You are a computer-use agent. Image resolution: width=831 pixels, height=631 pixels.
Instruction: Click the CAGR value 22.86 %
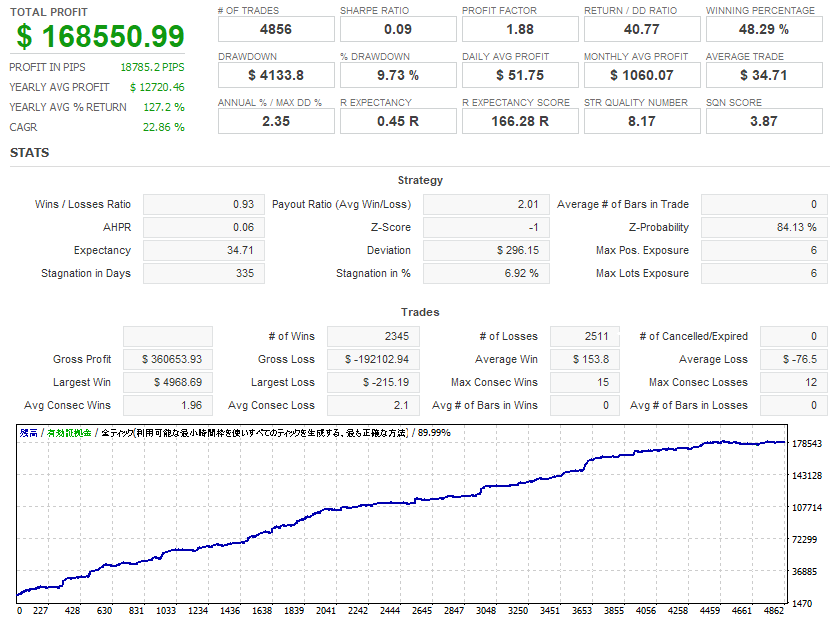point(164,128)
